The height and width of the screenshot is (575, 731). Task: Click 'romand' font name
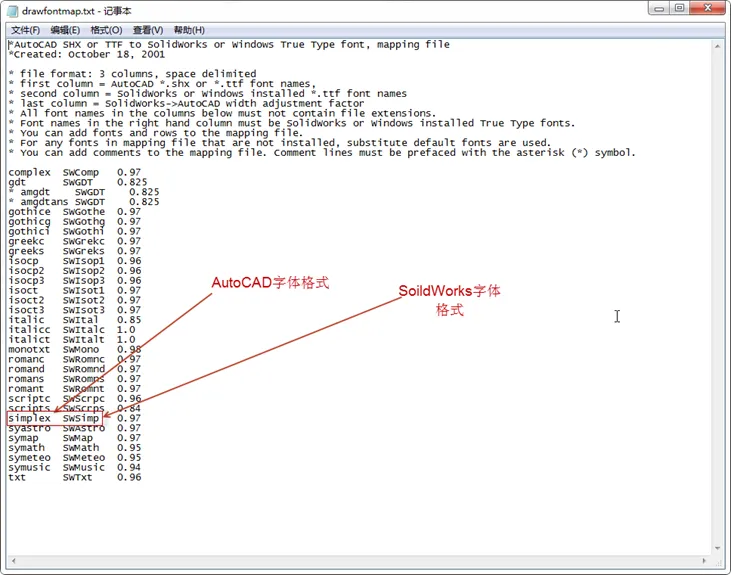click(x=26, y=369)
